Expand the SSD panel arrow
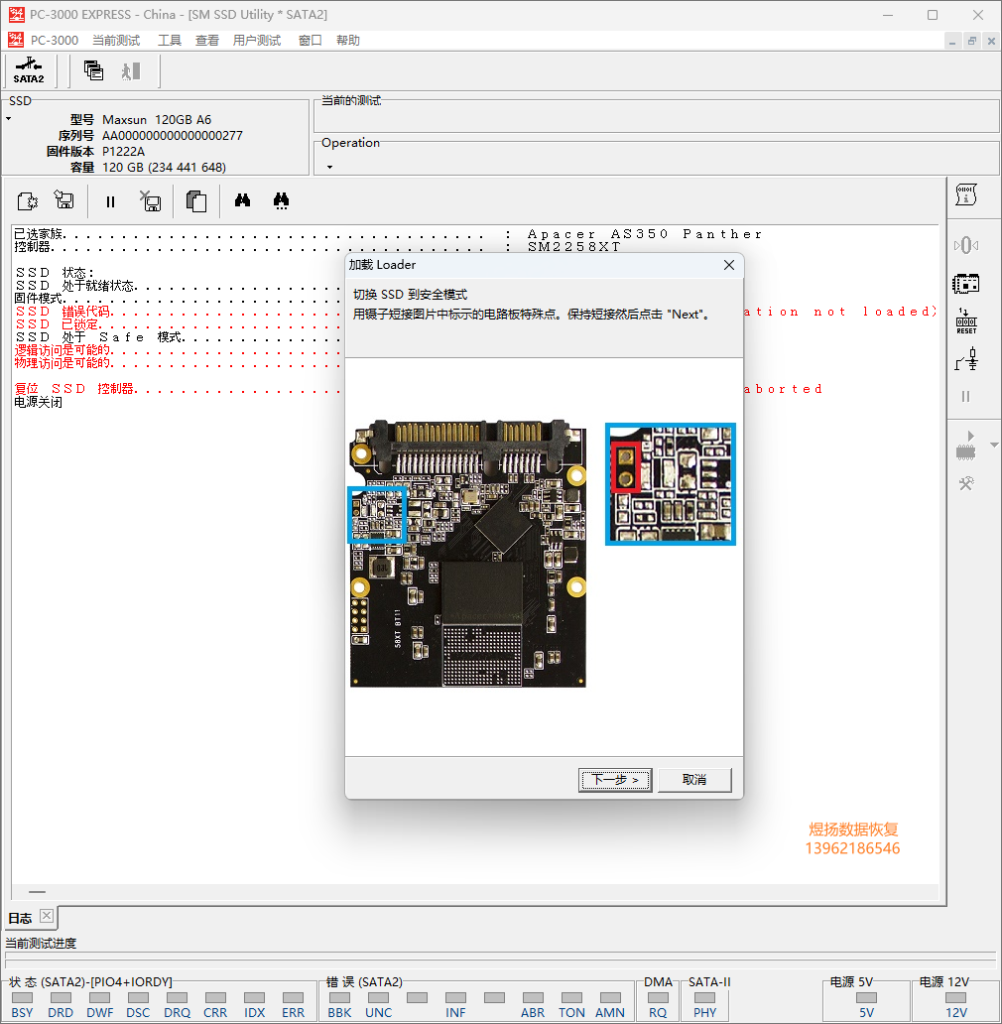Viewport: 1002px width, 1024px height. tap(8, 119)
